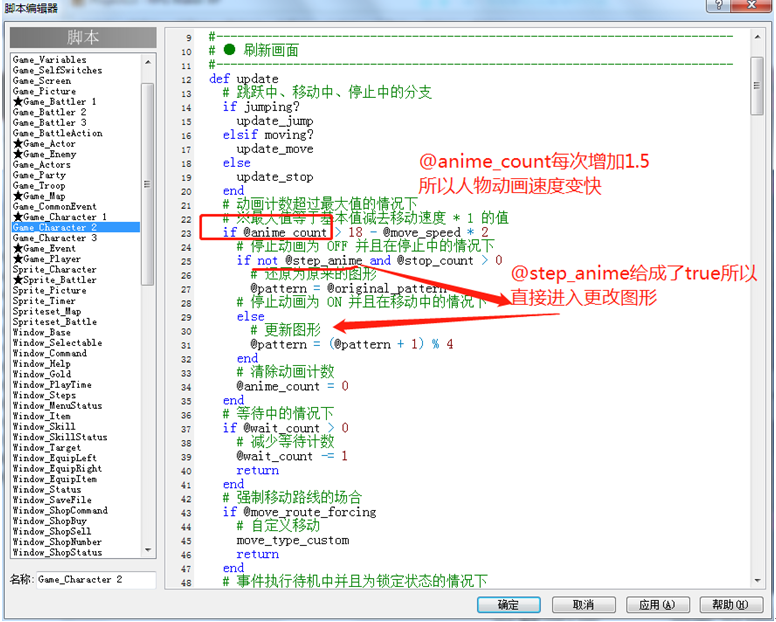Select Window_EquipItem script
The width and height of the screenshot is (776, 622).
pyautogui.click(x=54, y=479)
